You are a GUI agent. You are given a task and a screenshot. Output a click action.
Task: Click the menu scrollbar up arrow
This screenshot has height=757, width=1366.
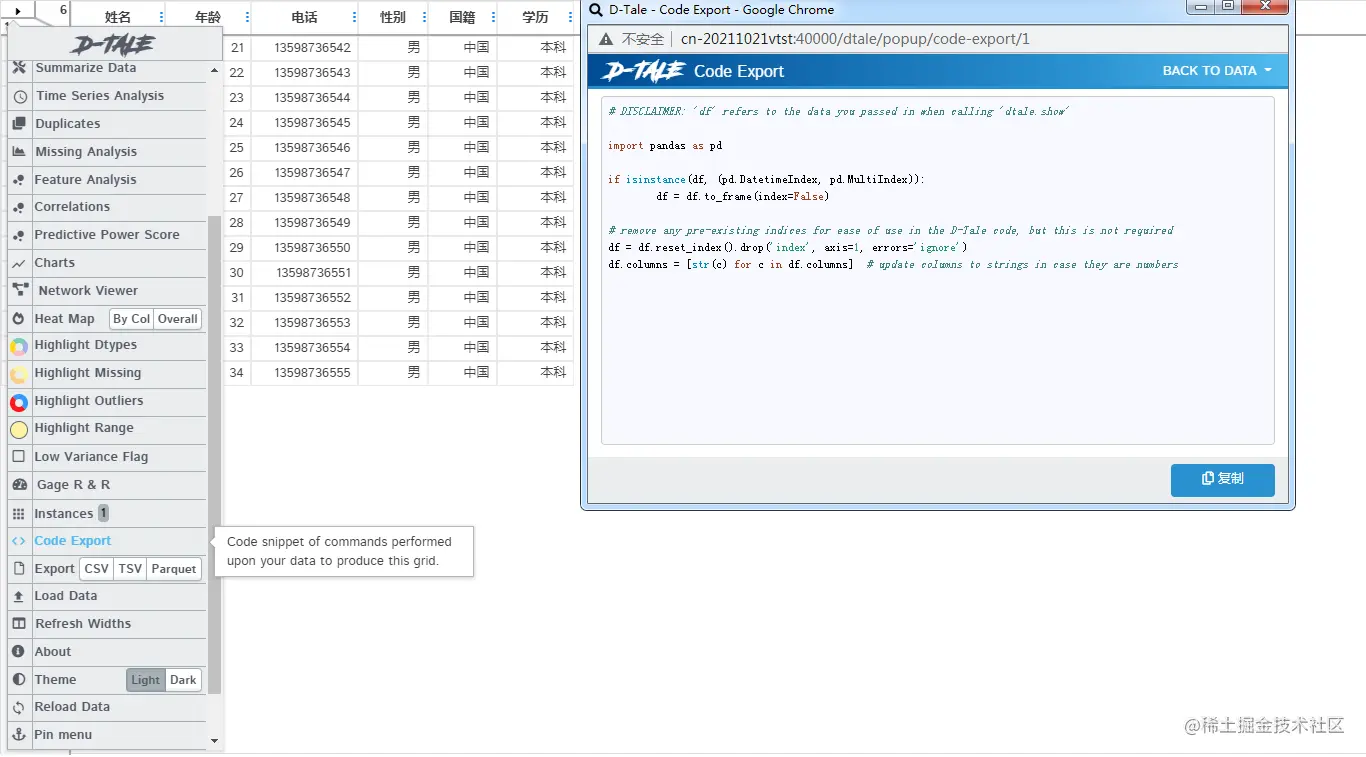(214, 71)
